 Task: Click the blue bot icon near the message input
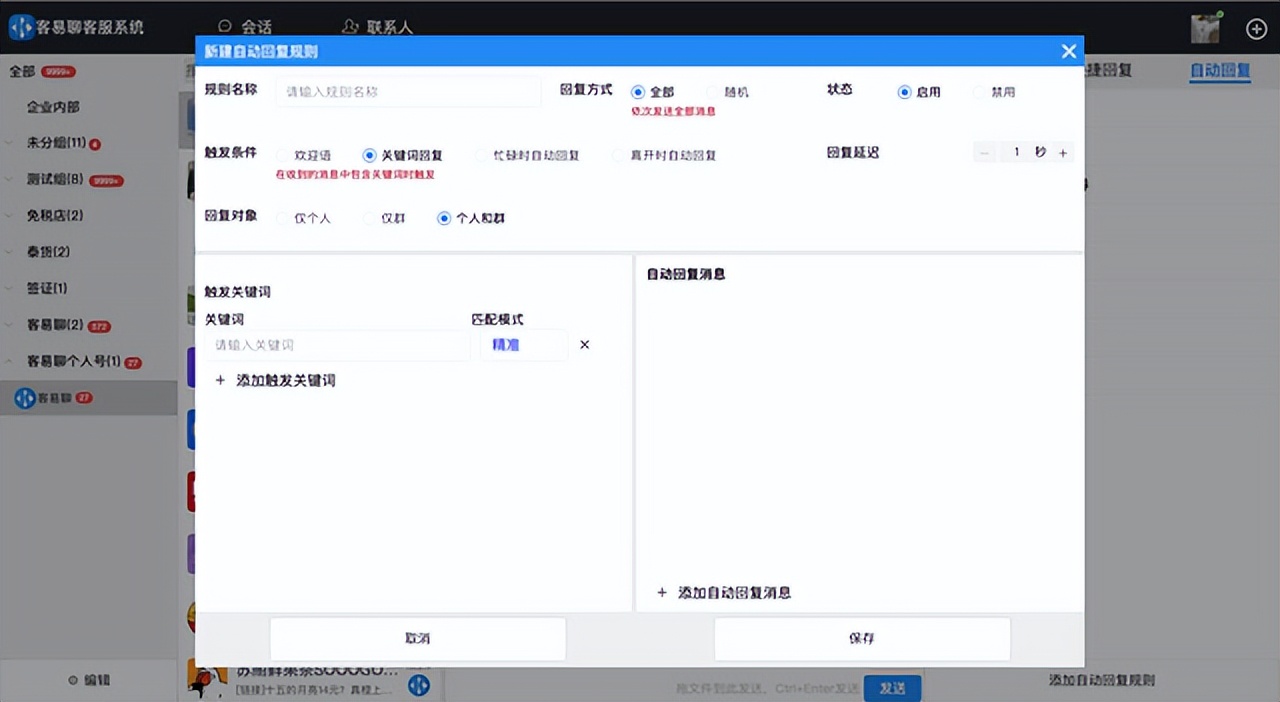[x=418, y=687]
